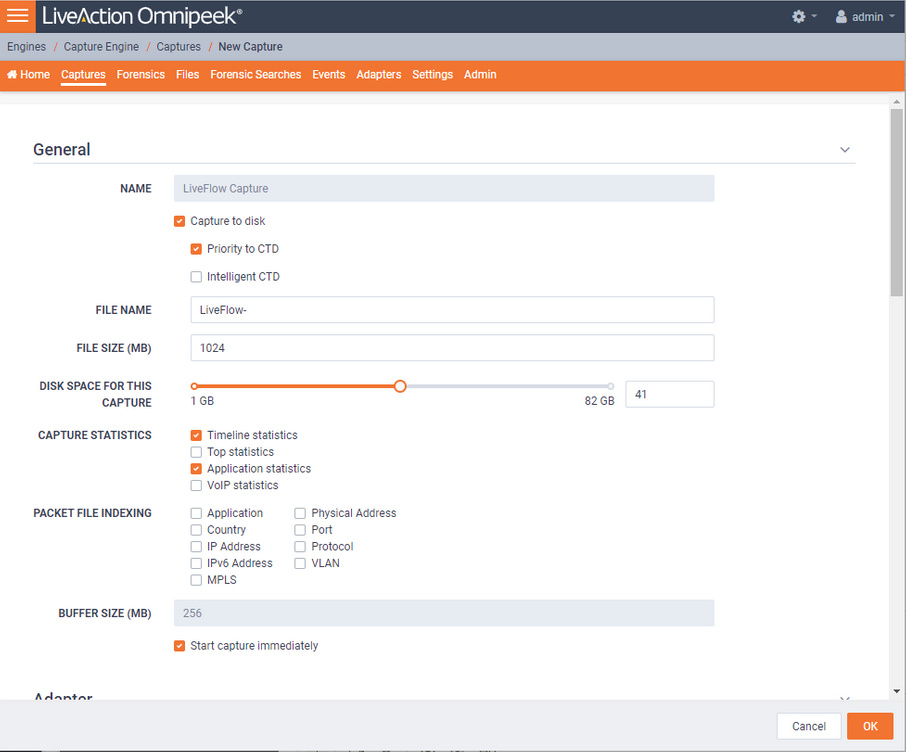Go to Engines breadcrumb
Image resolution: width=906 pixels, height=752 pixels.
(x=27, y=47)
